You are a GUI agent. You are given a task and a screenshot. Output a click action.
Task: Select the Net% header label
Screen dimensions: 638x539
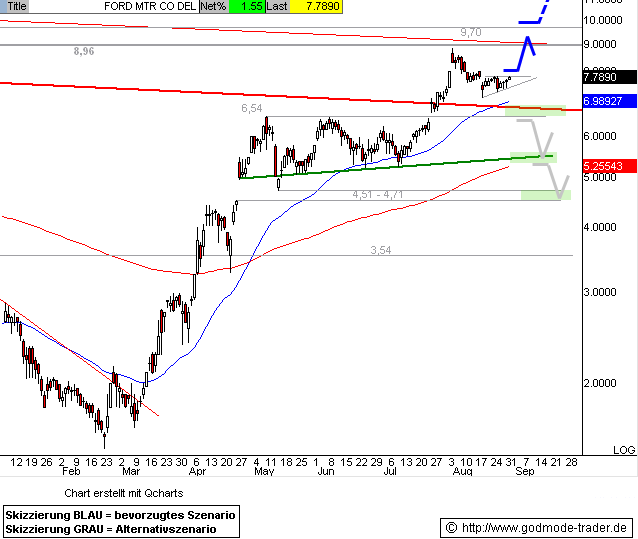[212, 6]
